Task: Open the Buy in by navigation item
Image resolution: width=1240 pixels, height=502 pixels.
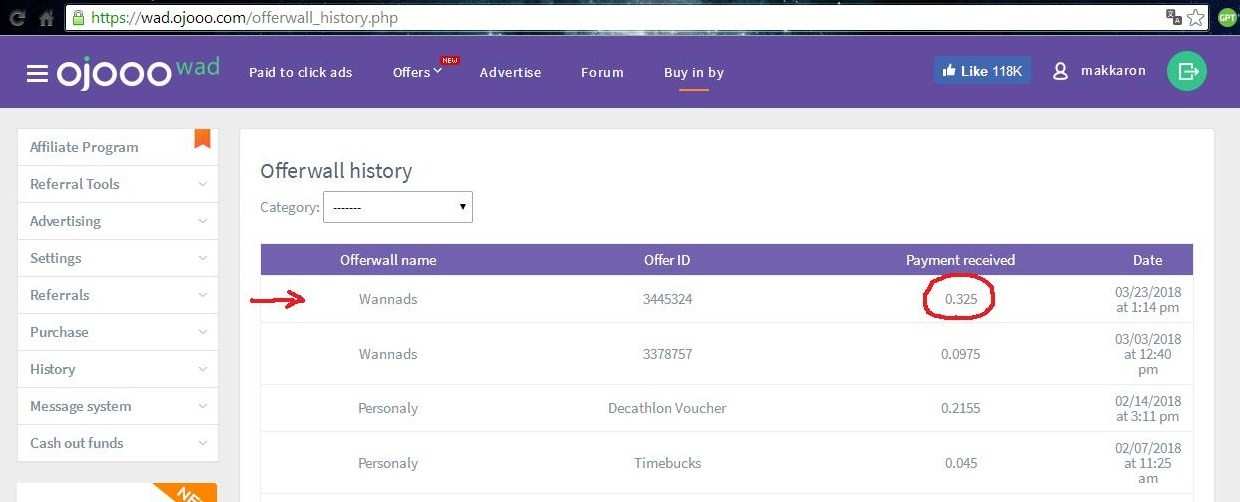Action: click(x=694, y=72)
